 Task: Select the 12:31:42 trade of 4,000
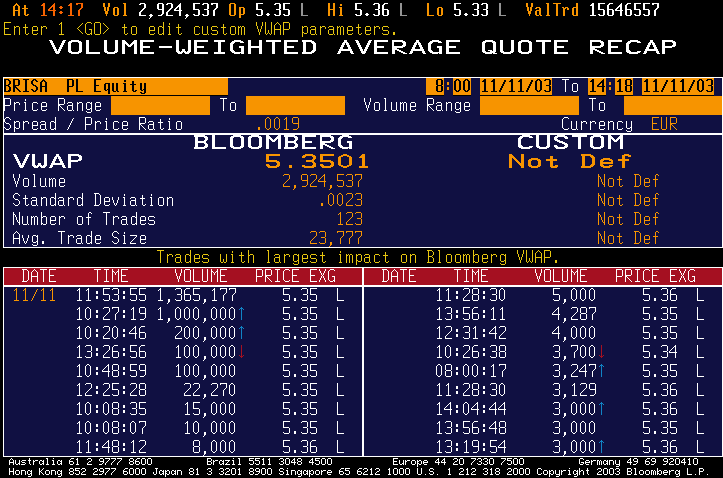(x=543, y=333)
